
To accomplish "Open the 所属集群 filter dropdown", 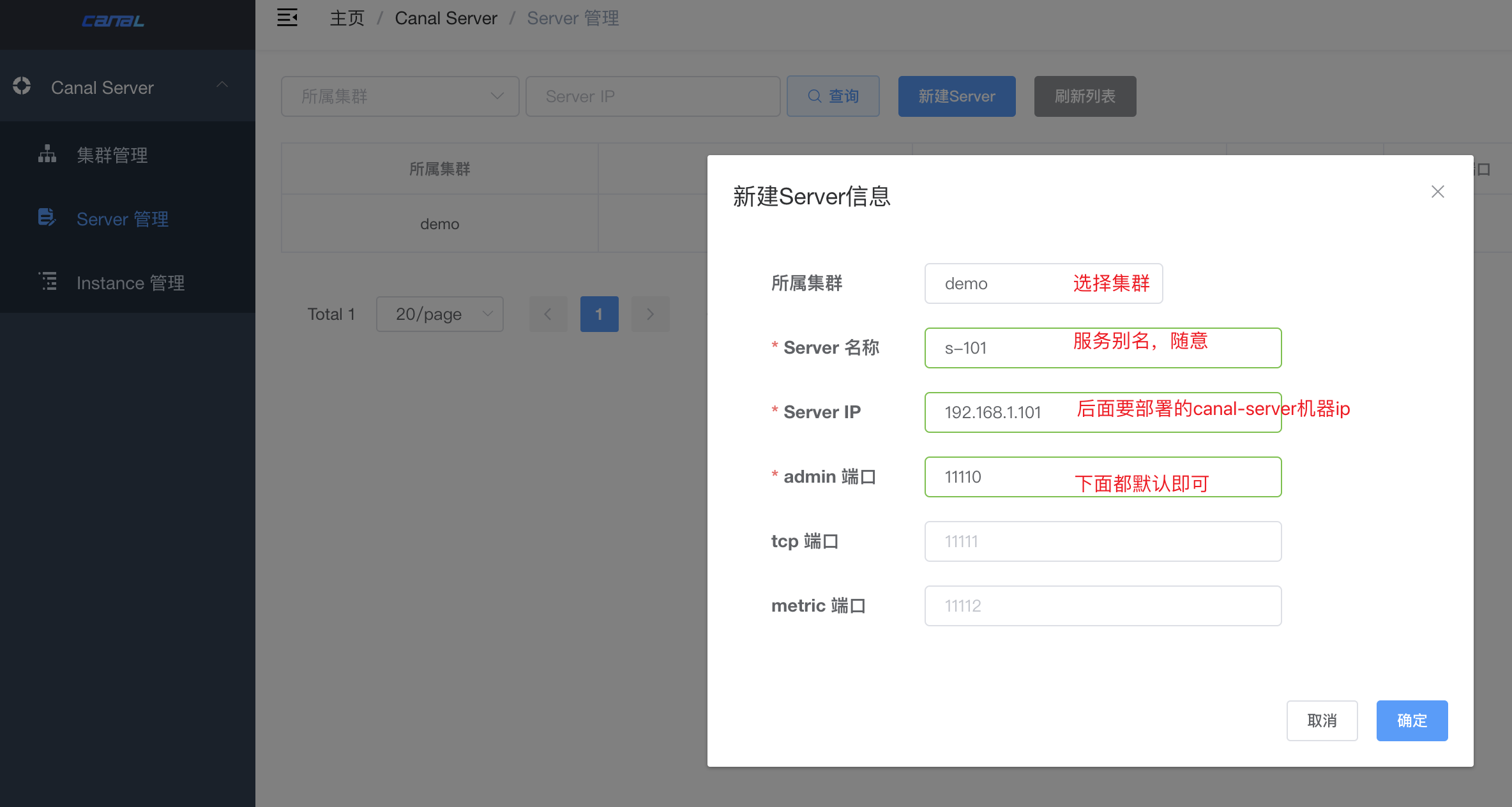I will [400, 96].
